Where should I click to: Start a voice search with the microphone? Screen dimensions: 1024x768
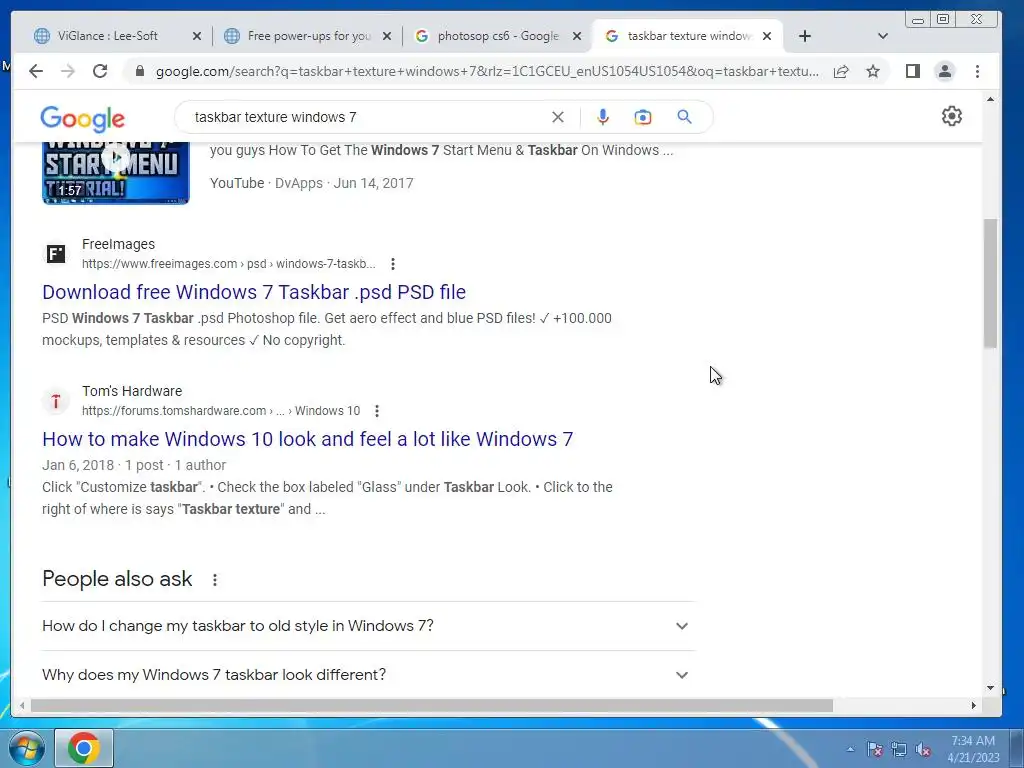tap(603, 117)
